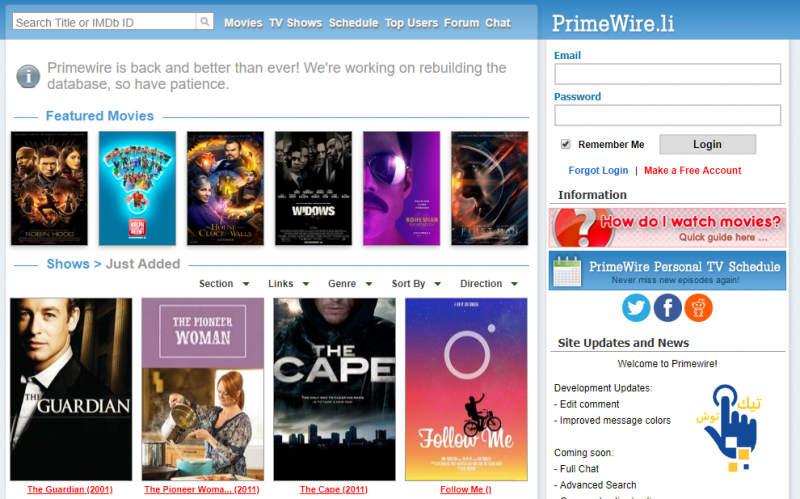The width and height of the screenshot is (800, 499).
Task: Select Top Users in navigation
Action: point(411,23)
